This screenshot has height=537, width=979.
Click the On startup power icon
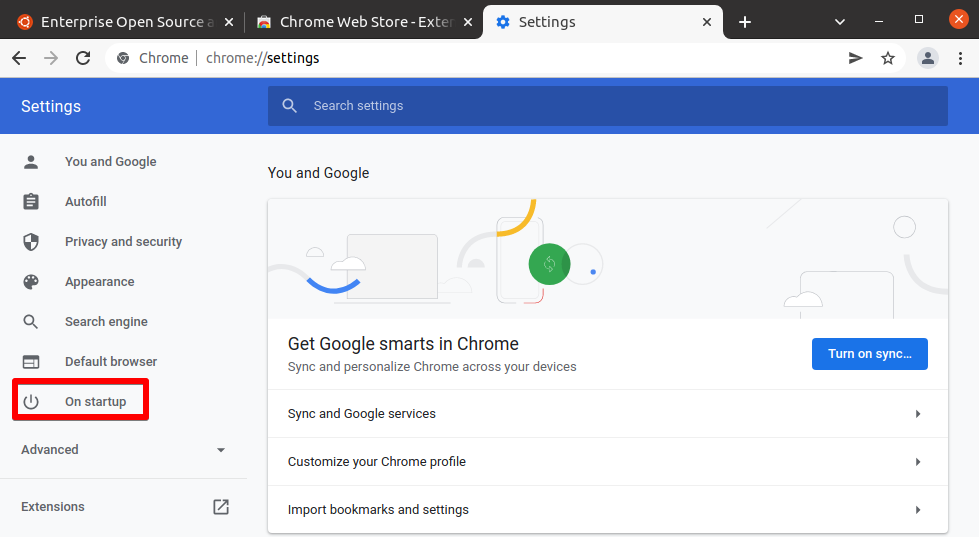click(x=31, y=402)
